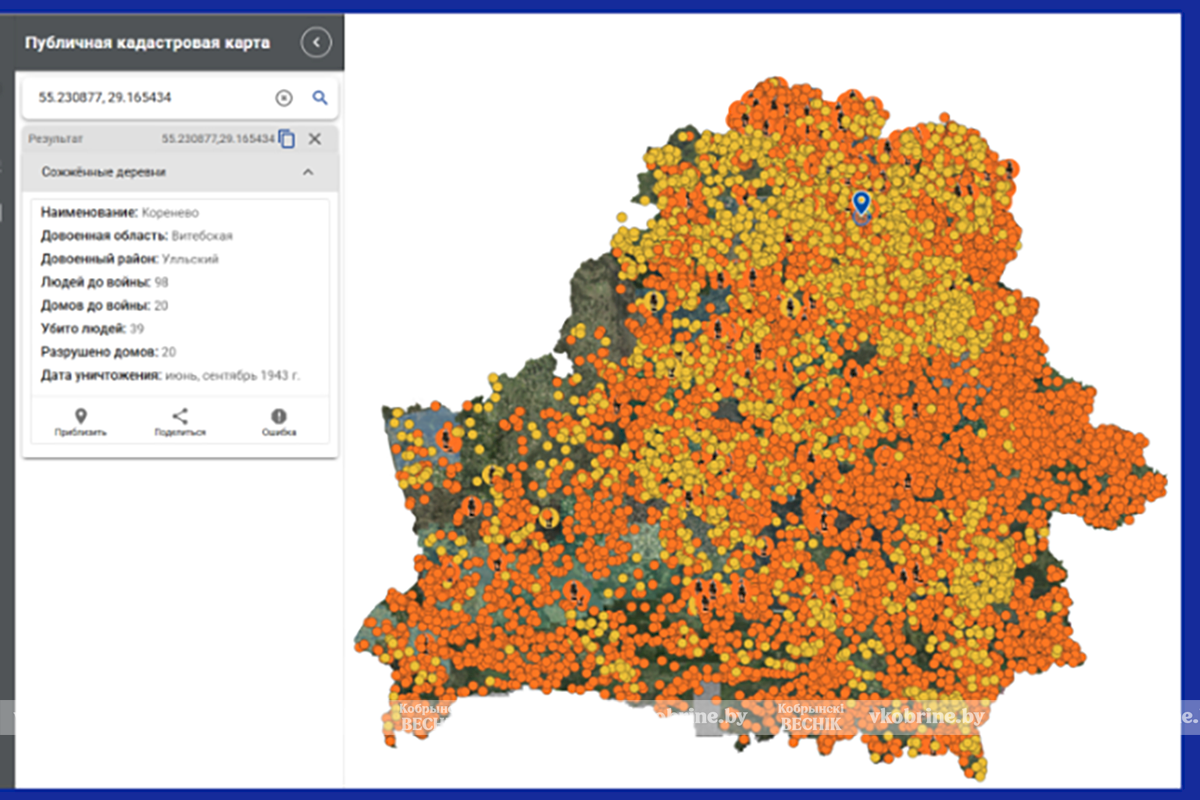Select coordinates text in Результат header
1200x800 pixels.
217,139
